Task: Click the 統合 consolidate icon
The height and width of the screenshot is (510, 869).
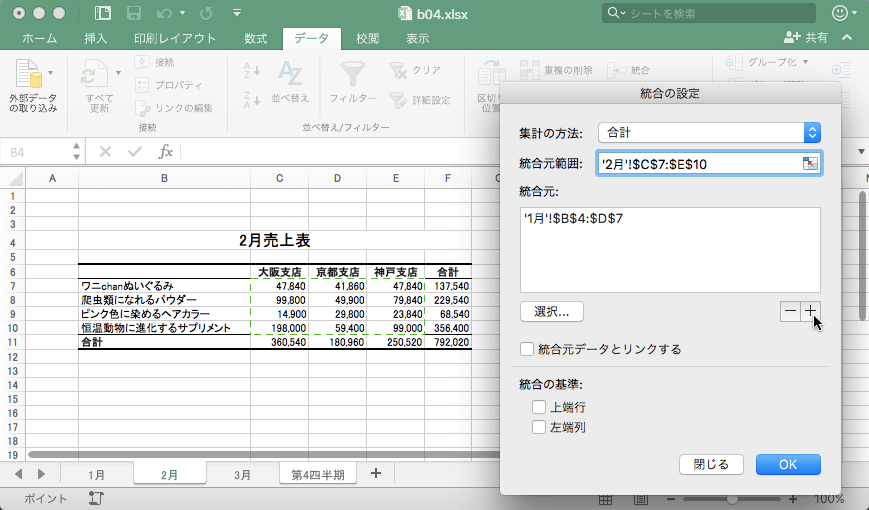Action: (x=616, y=70)
